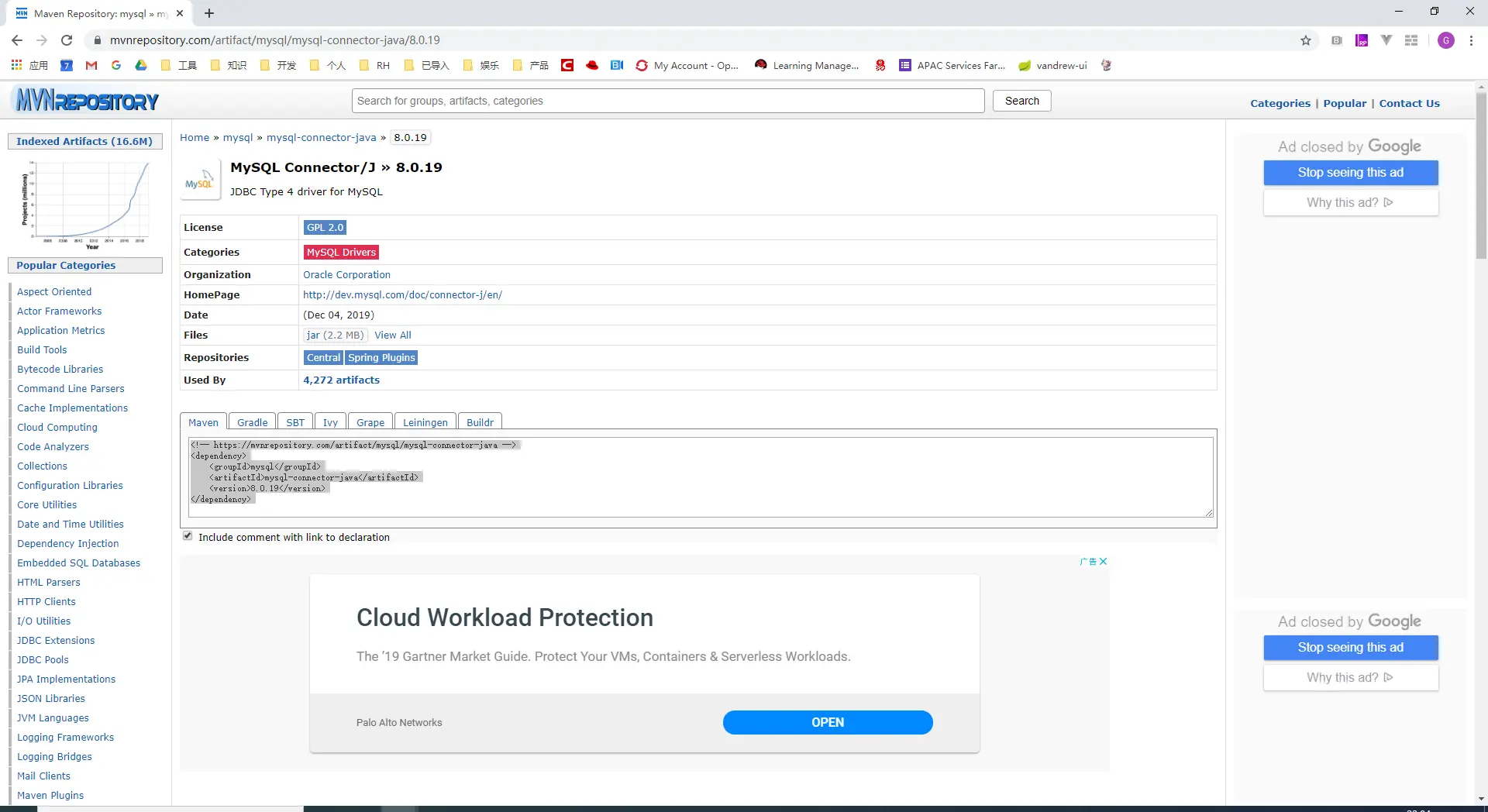Go back to the previous page

click(x=17, y=40)
